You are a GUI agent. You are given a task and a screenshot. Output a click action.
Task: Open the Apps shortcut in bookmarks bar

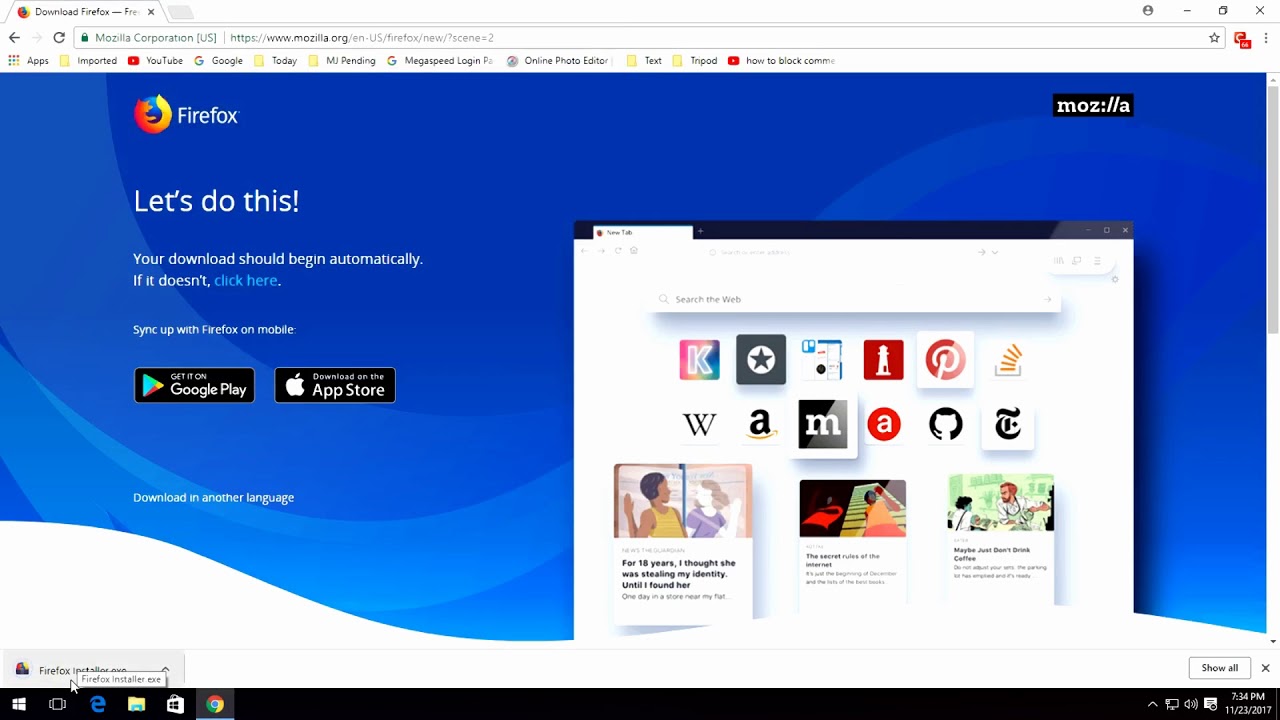[x=28, y=61]
